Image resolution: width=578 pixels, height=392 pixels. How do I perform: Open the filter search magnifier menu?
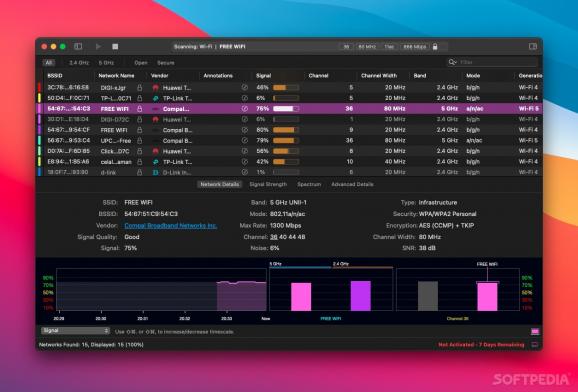(x=452, y=62)
